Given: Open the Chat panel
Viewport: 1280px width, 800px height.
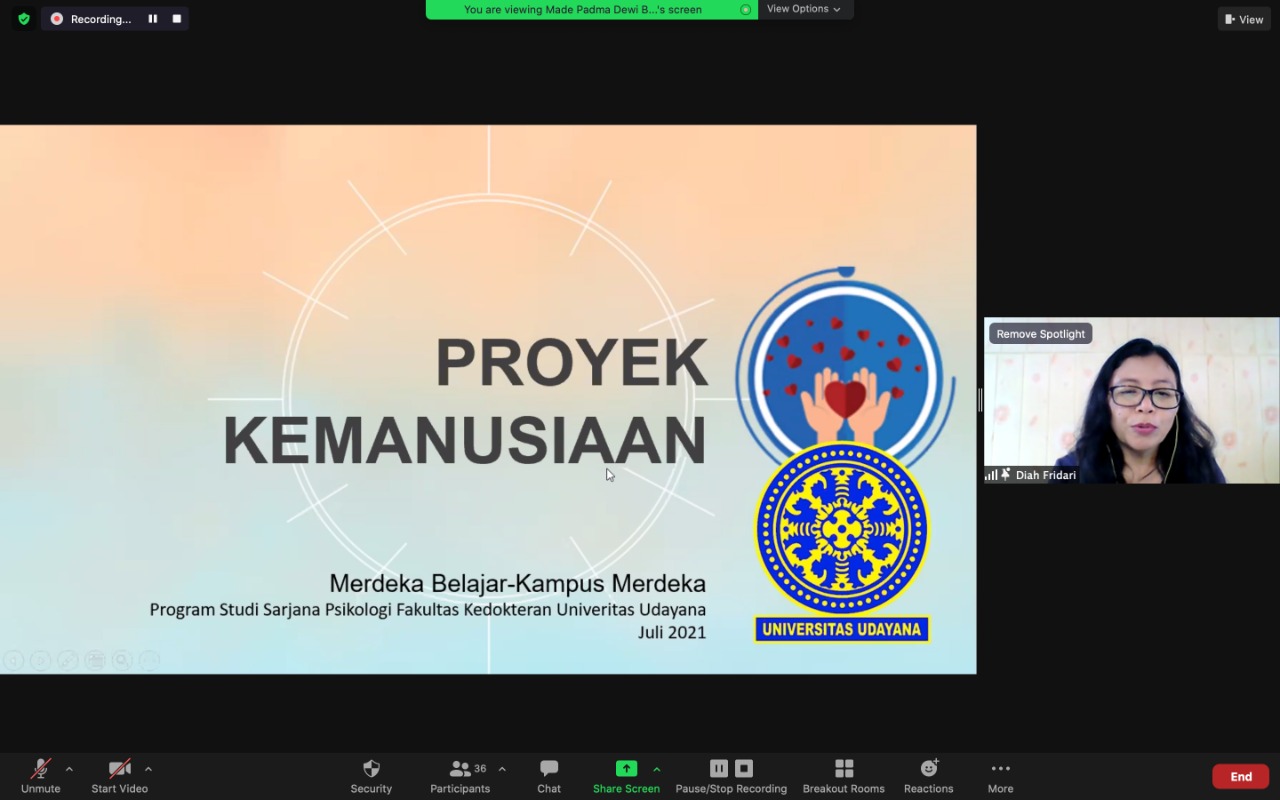Looking at the screenshot, I should [x=549, y=776].
